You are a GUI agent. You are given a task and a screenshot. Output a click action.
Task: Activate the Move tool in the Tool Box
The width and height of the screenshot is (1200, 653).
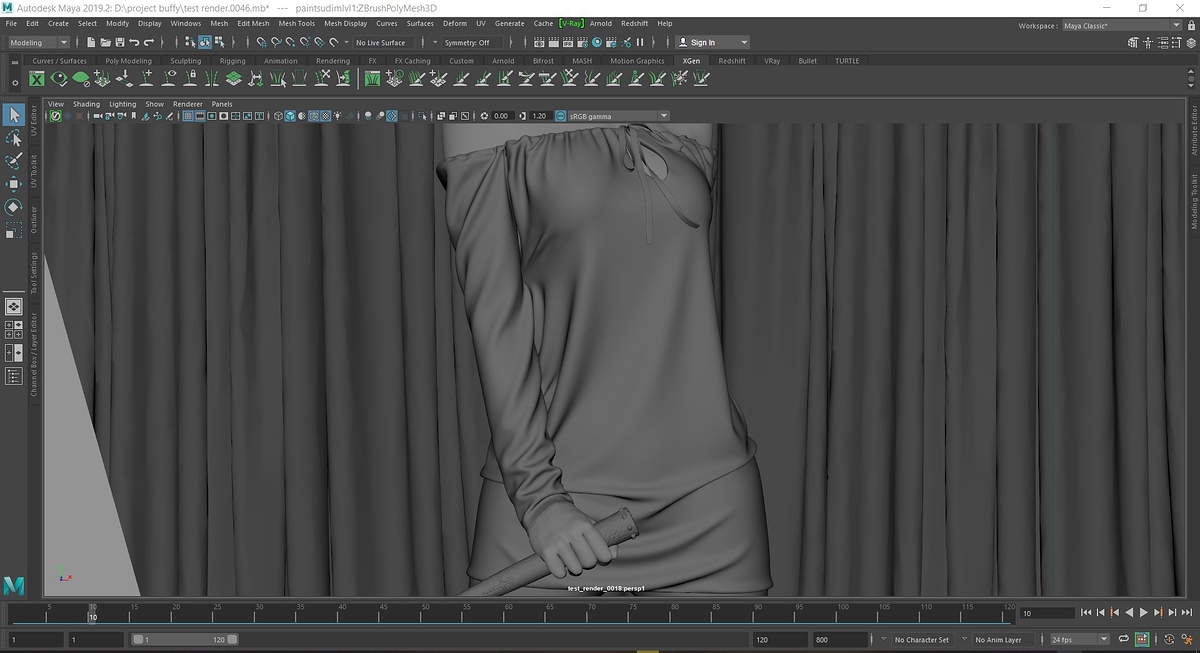14,184
